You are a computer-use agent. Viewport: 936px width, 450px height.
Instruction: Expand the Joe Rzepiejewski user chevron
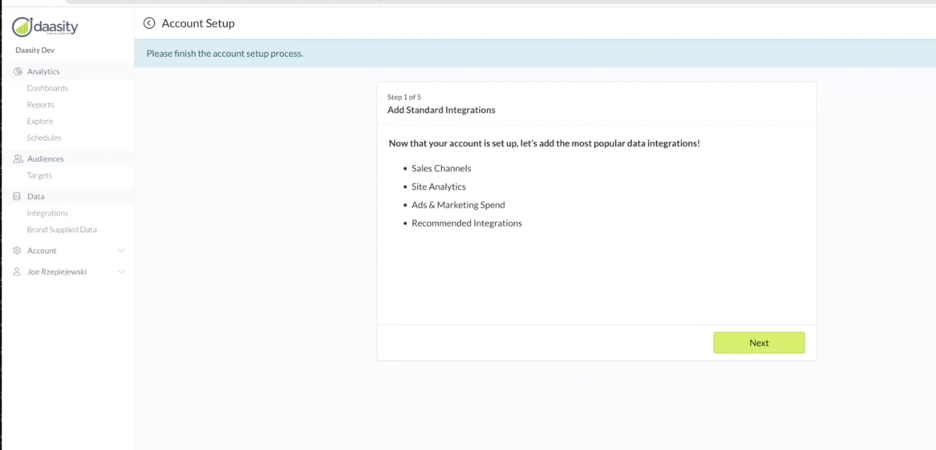pos(121,272)
